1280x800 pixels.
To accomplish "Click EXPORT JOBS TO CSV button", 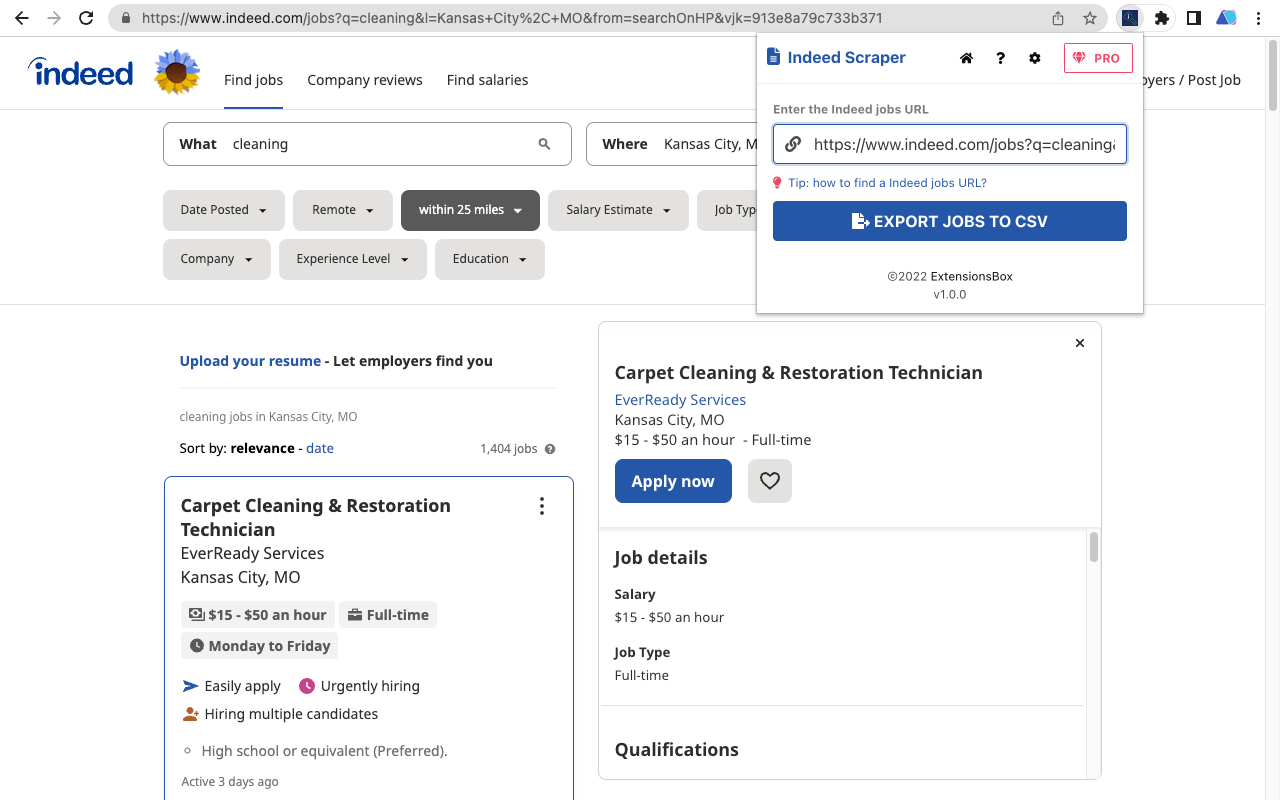I will coord(949,221).
